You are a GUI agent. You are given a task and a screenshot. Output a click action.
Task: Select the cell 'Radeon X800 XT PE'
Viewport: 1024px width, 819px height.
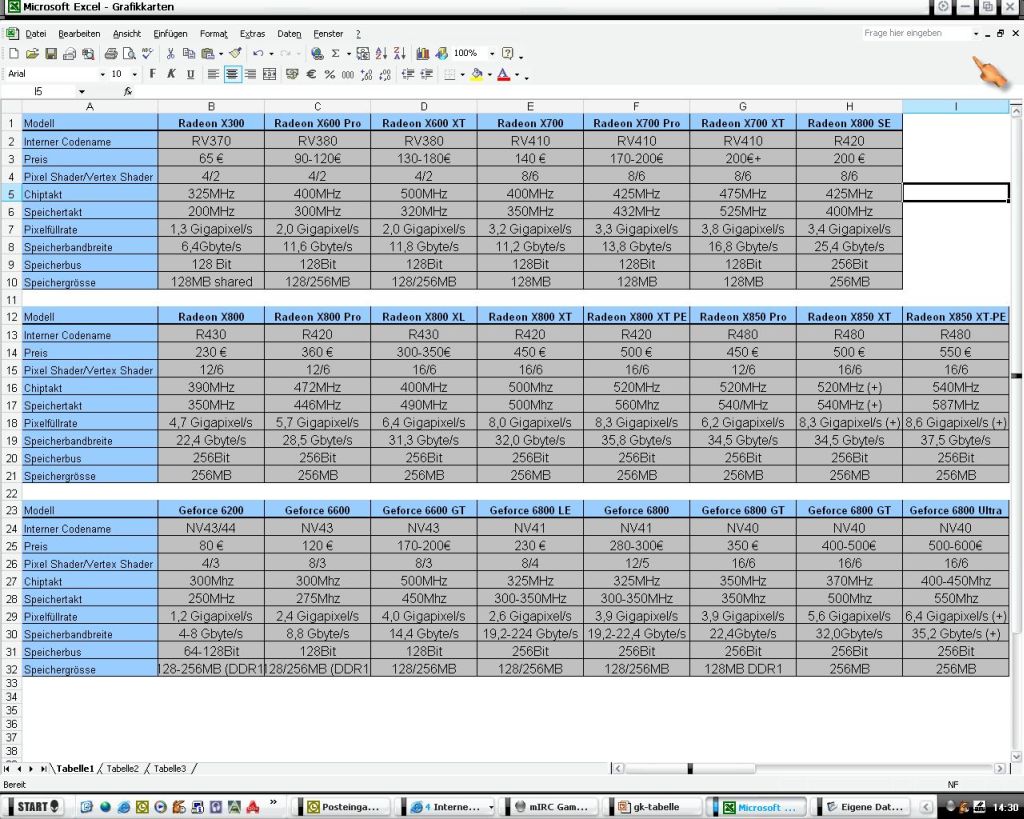636,317
